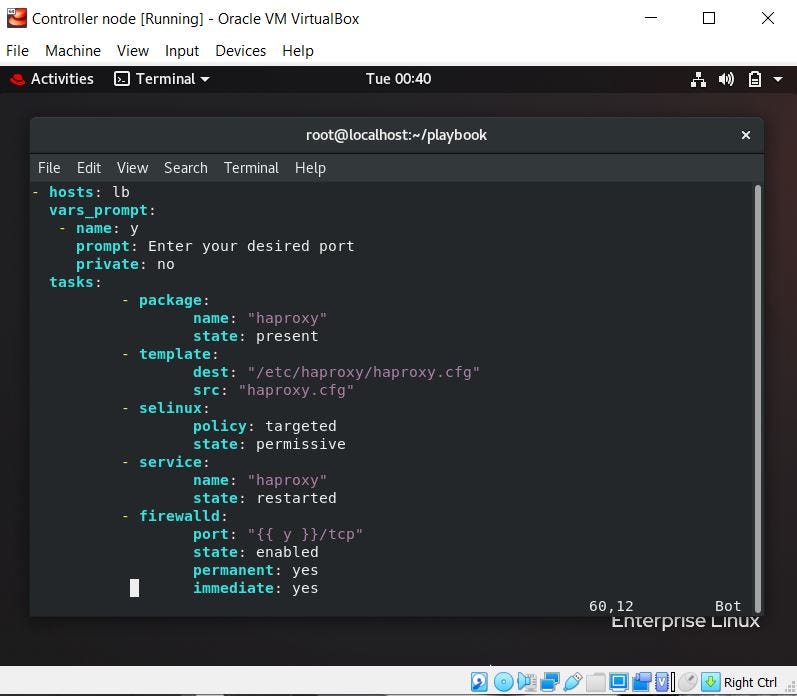Screen dimensions: 797x696
Task: Click the volume speaker icon in GNOME panel
Action: [726, 79]
